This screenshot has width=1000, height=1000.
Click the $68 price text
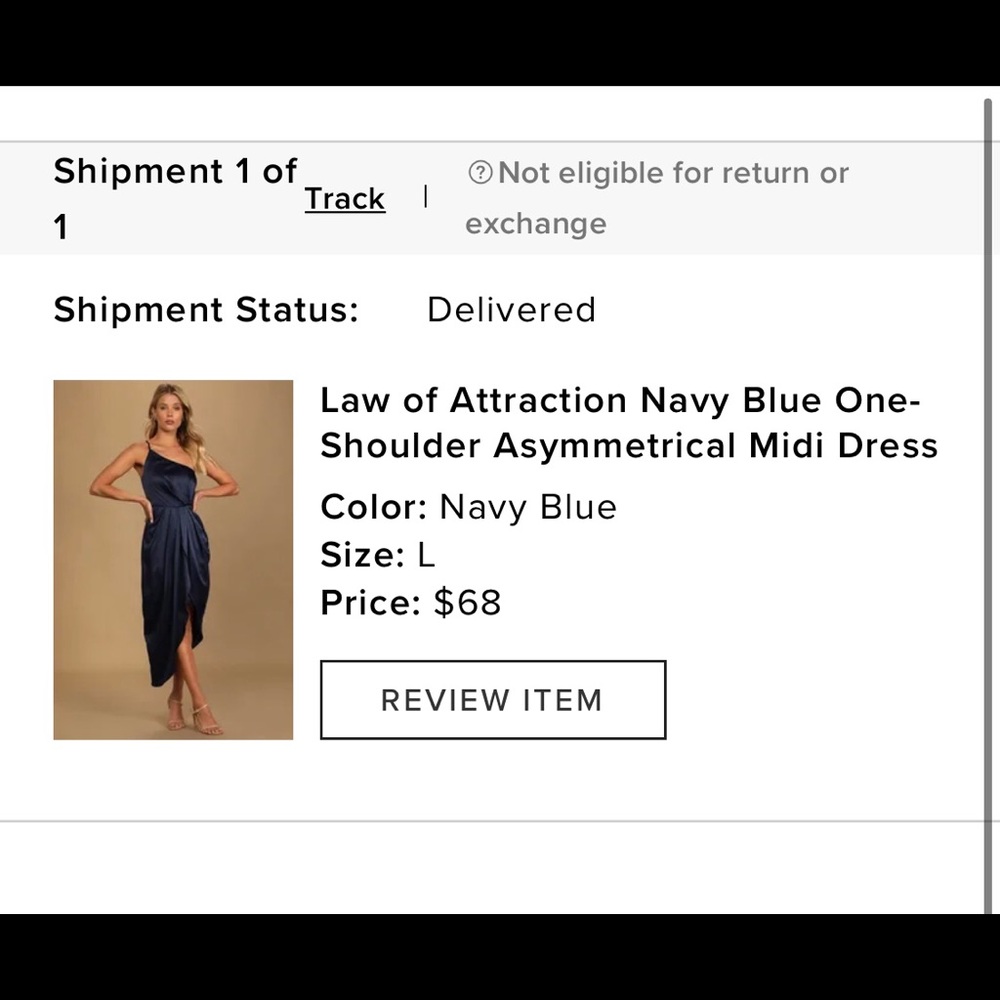click(466, 603)
